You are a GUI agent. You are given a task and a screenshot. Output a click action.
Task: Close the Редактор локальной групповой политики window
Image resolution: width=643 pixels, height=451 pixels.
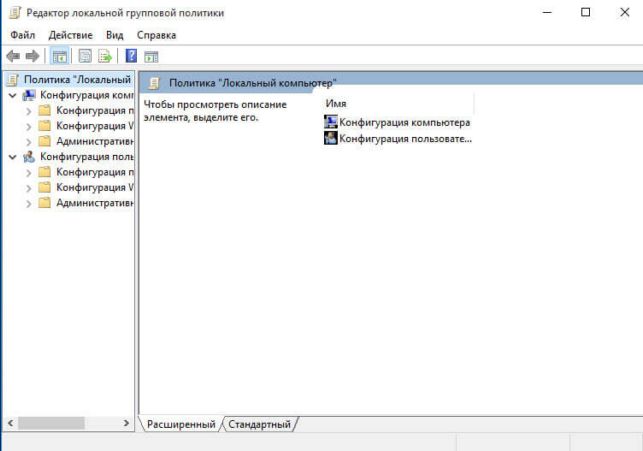[625, 12]
